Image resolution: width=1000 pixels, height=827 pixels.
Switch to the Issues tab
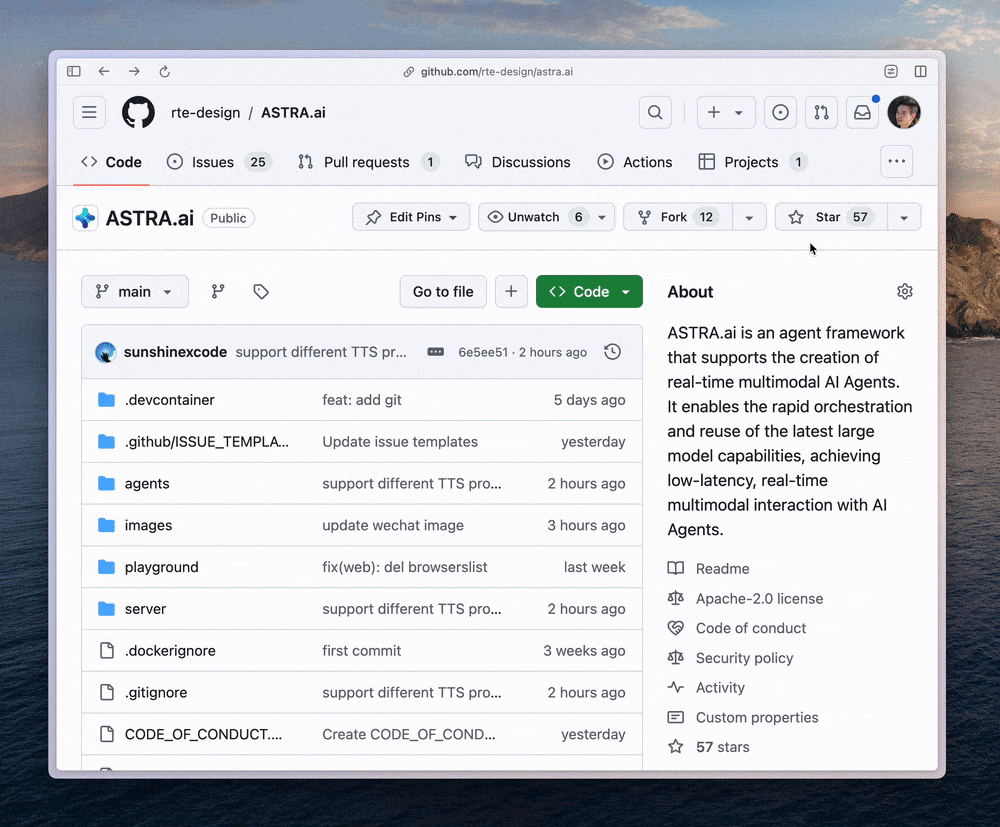219,162
